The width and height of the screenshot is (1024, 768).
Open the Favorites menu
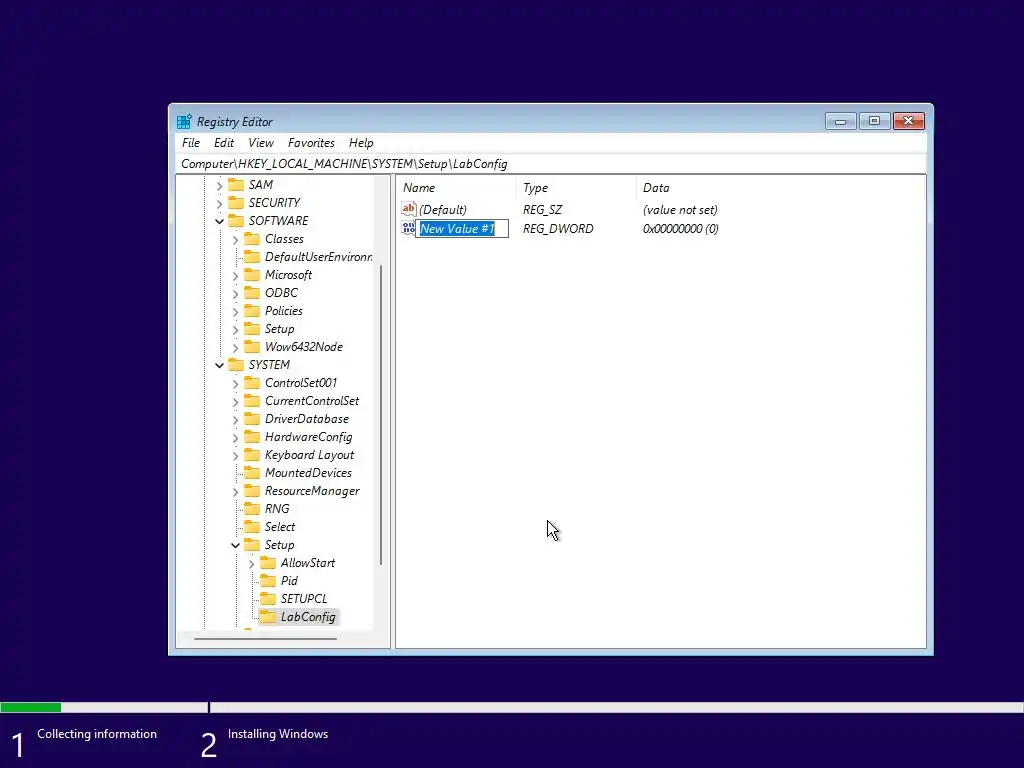click(x=311, y=143)
